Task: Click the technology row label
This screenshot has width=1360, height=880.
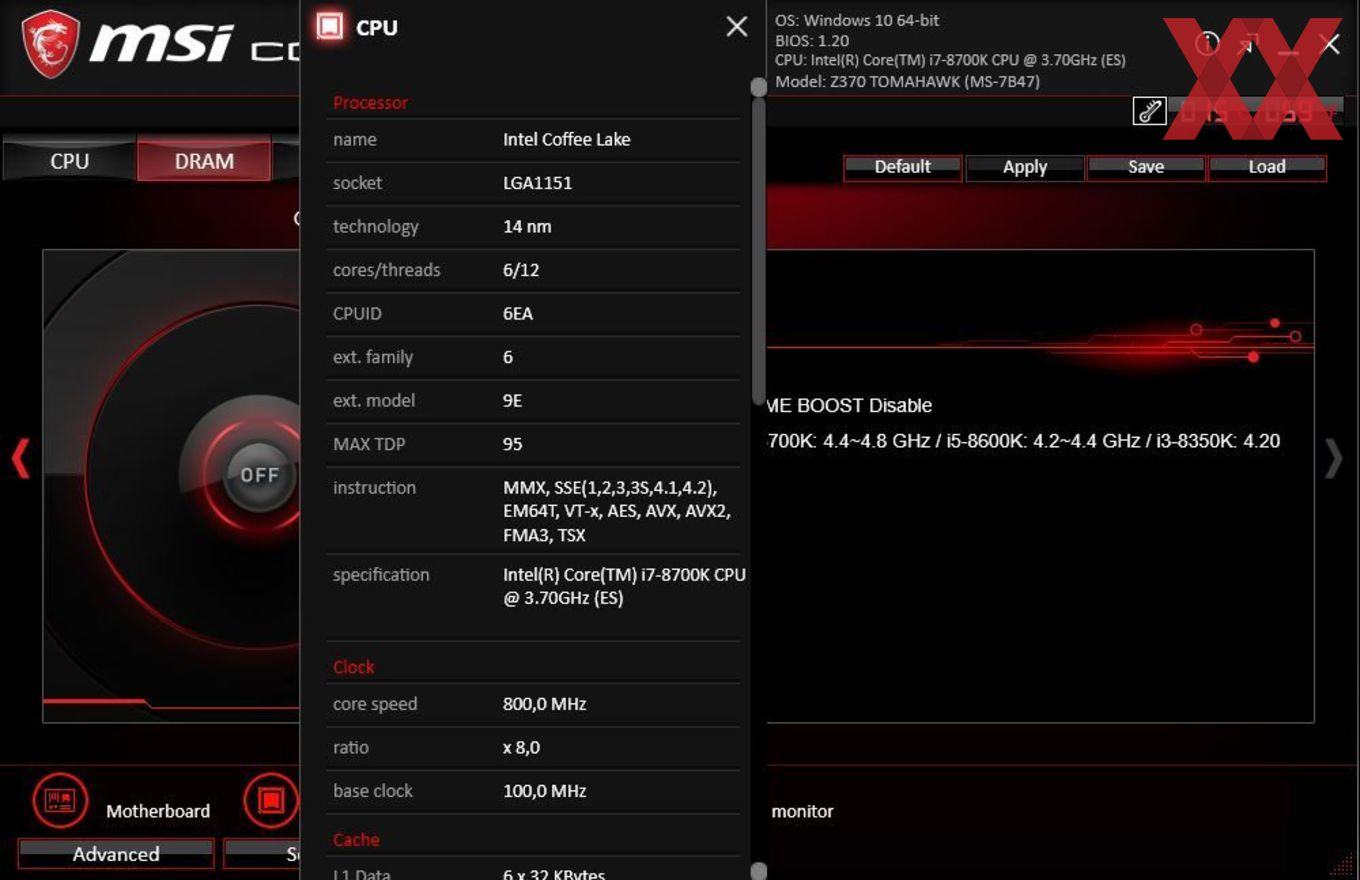Action: (x=376, y=227)
